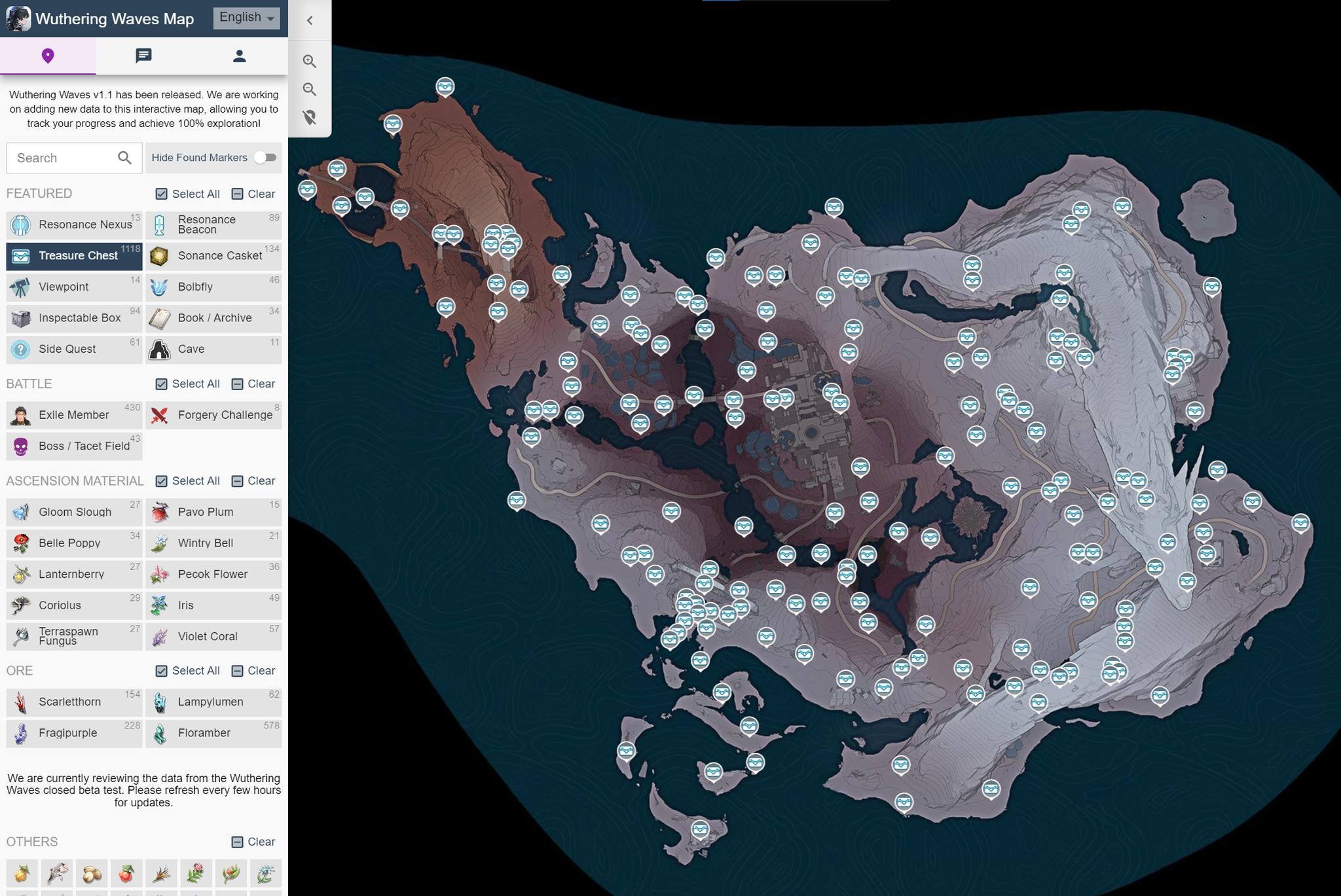Select All in the Battle section

pos(188,384)
